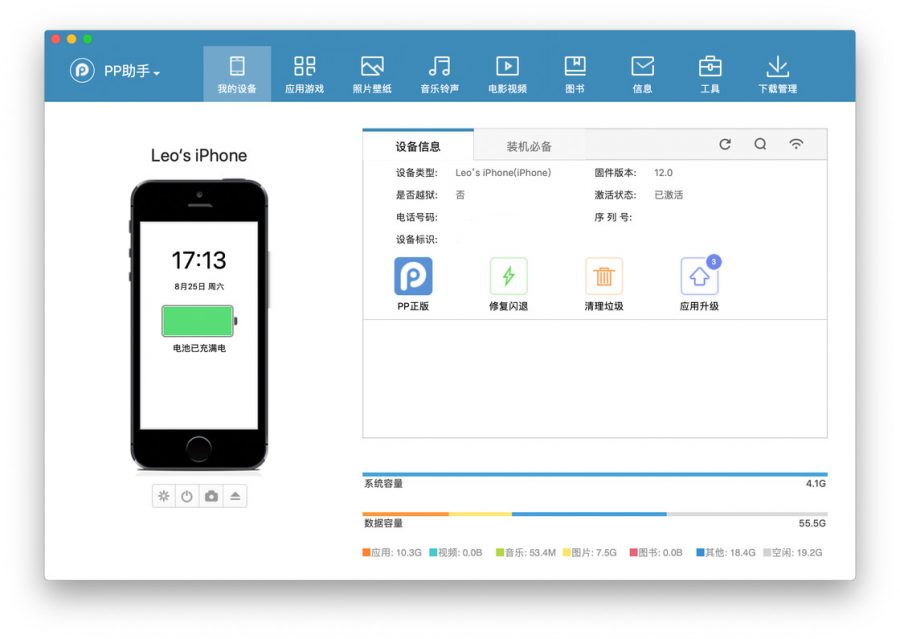Run the 修复闪退 crash repair tool

coord(509,284)
